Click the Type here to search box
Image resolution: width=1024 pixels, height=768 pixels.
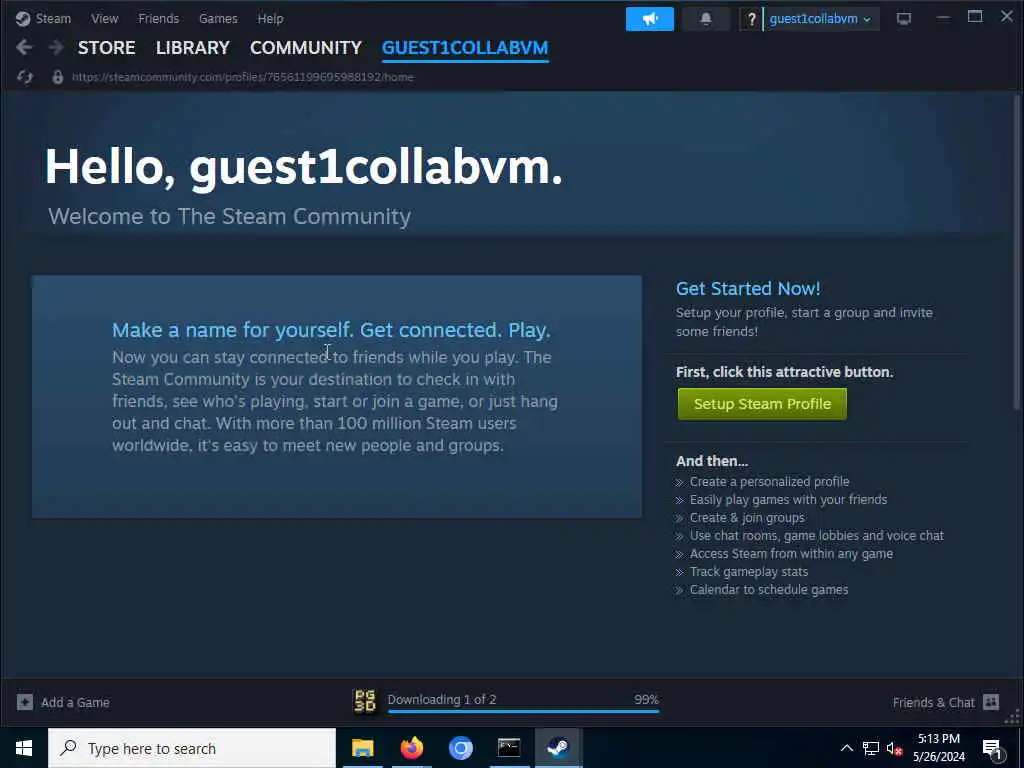tap(192, 748)
